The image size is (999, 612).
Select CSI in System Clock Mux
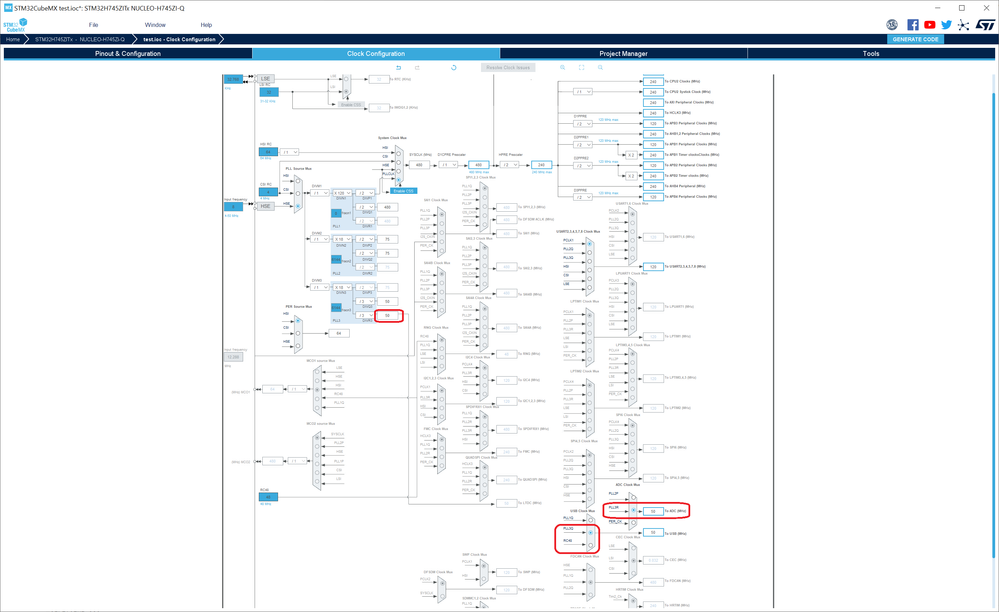399,162
